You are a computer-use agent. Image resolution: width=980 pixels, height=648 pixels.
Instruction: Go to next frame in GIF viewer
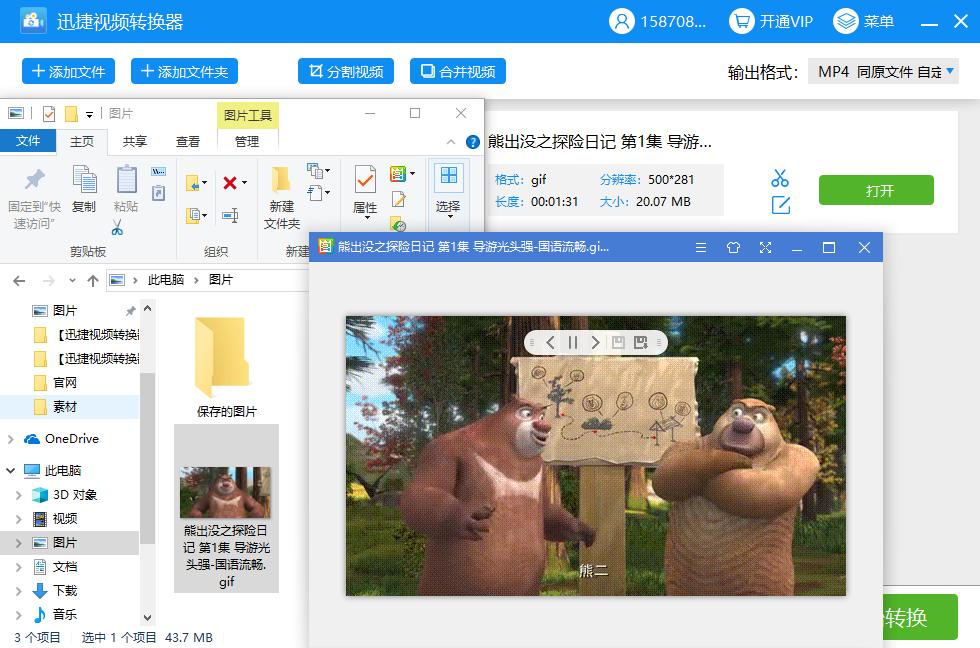(596, 343)
